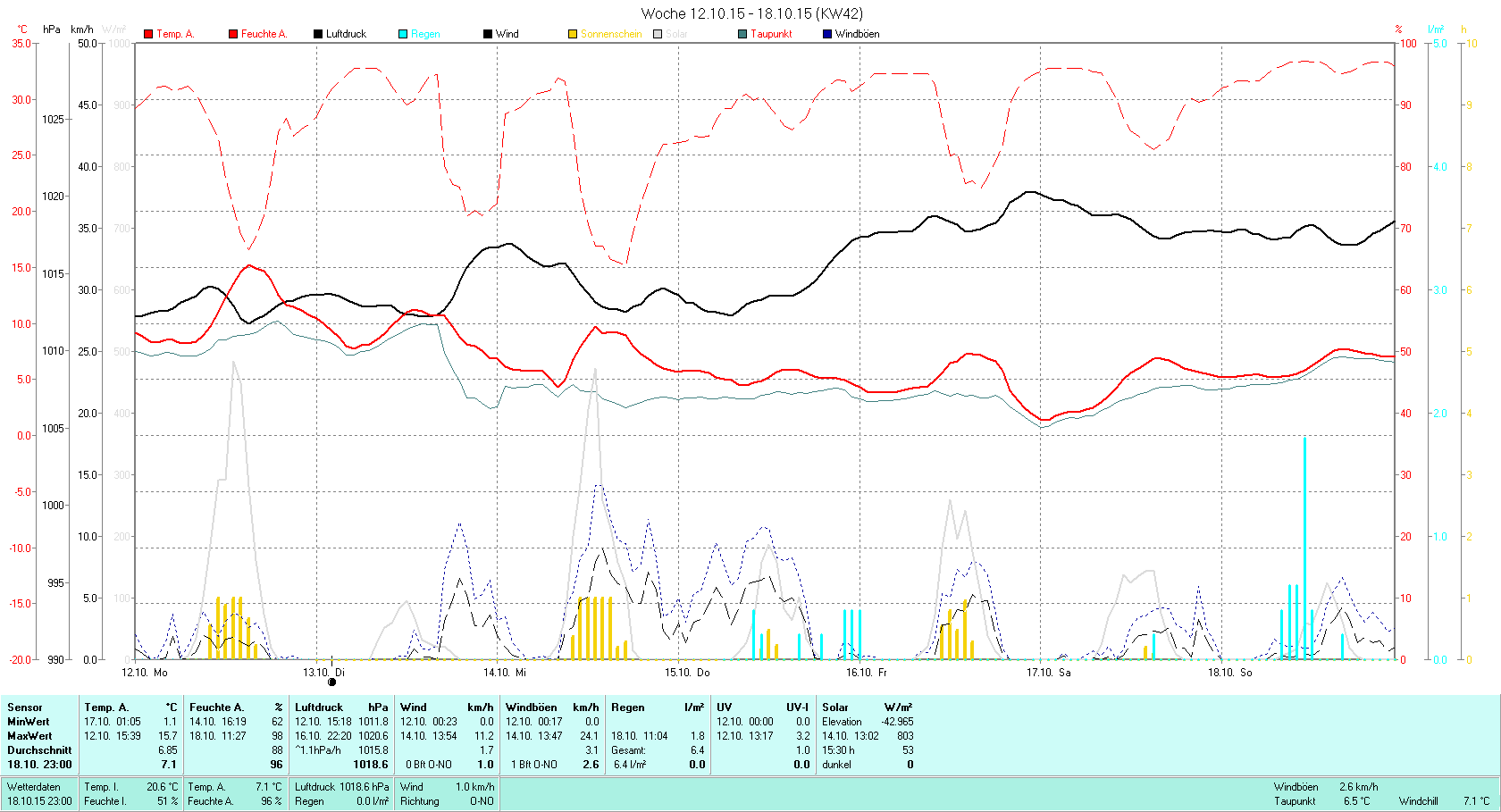Click the 14.10. Mi date label
Image resolution: width=1501 pixels, height=812 pixels.
pyautogui.click(x=505, y=673)
